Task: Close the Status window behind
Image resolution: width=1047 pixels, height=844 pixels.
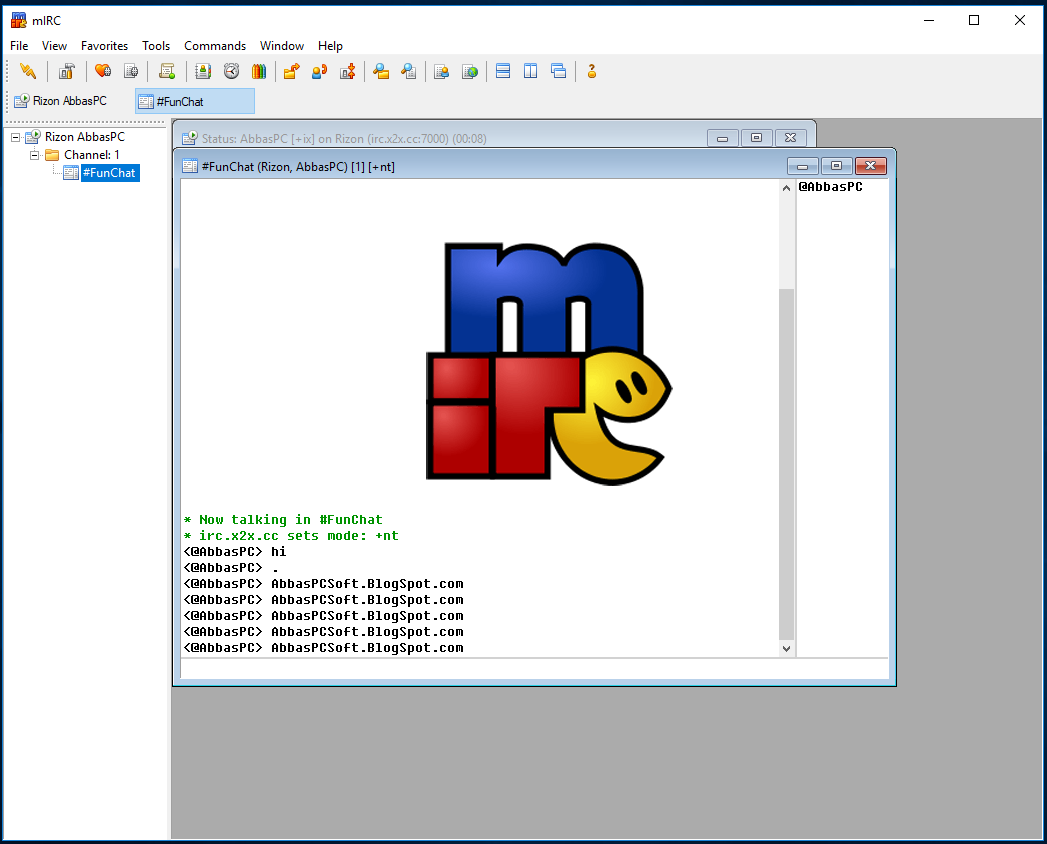Action: [x=791, y=138]
